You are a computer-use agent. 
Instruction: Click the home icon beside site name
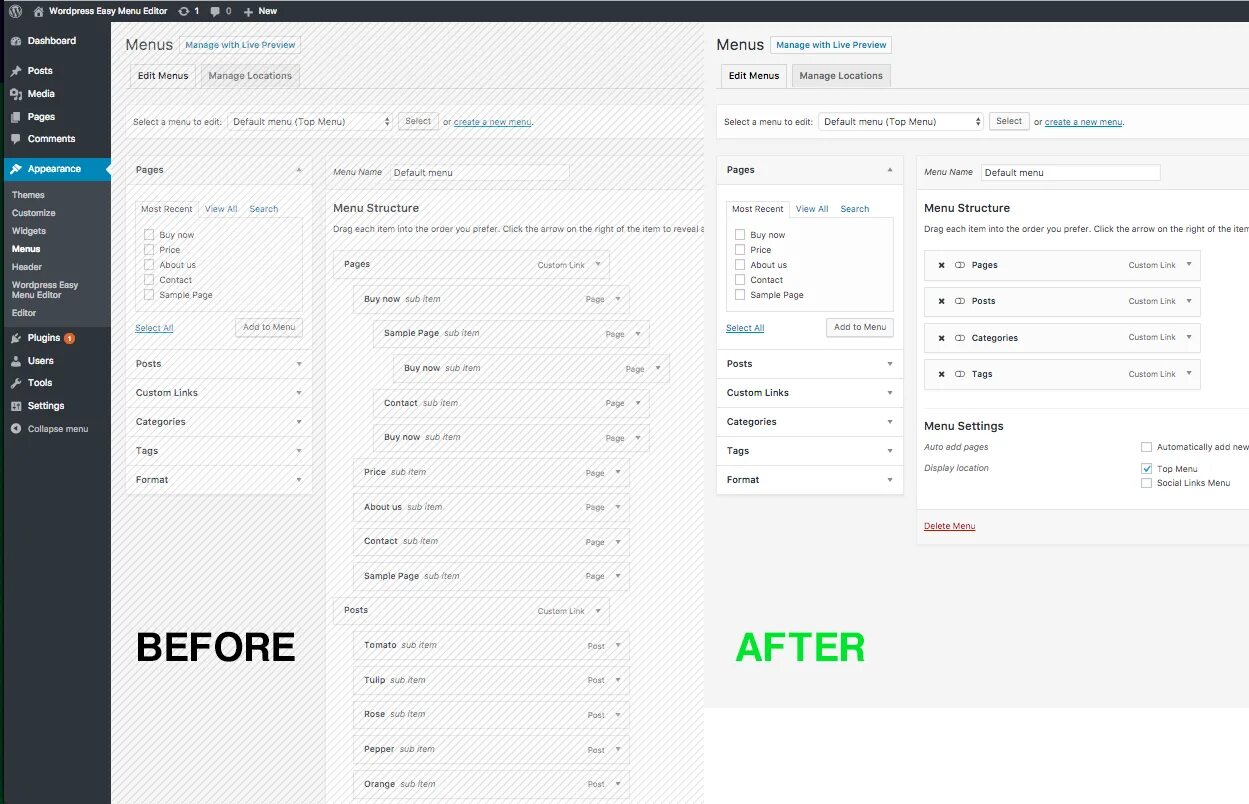click(39, 11)
